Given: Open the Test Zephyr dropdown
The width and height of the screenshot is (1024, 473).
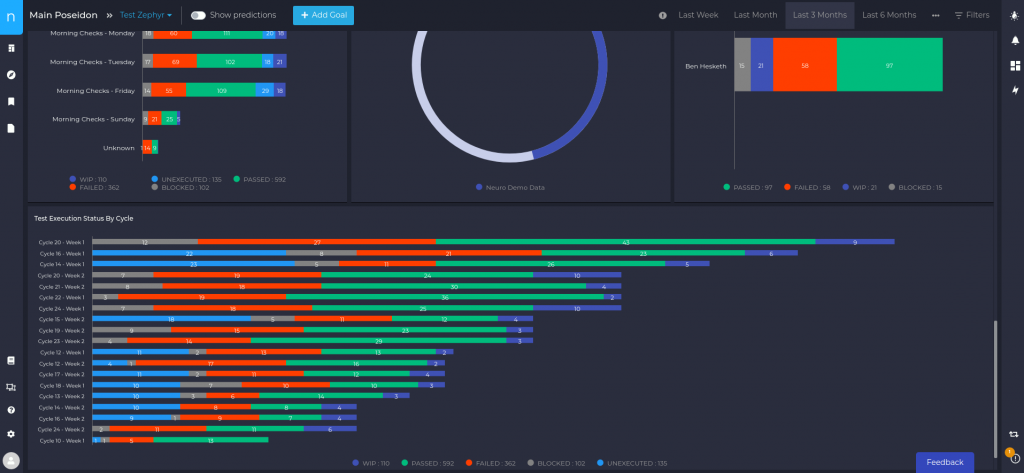Looking at the screenshot, I should coord(146,15).
